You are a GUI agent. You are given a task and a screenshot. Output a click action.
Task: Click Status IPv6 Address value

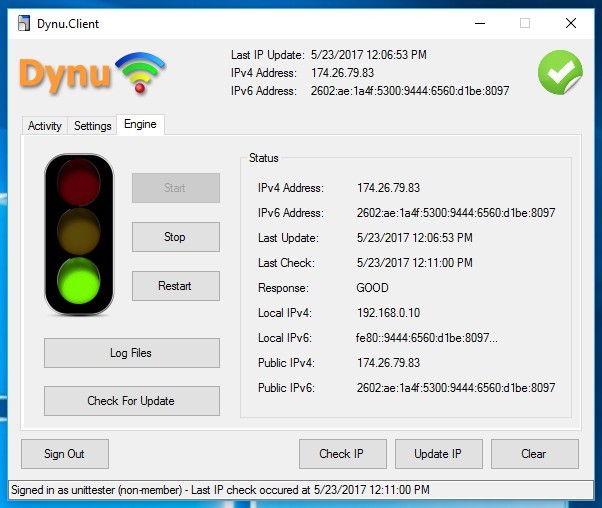coord(456,213)
